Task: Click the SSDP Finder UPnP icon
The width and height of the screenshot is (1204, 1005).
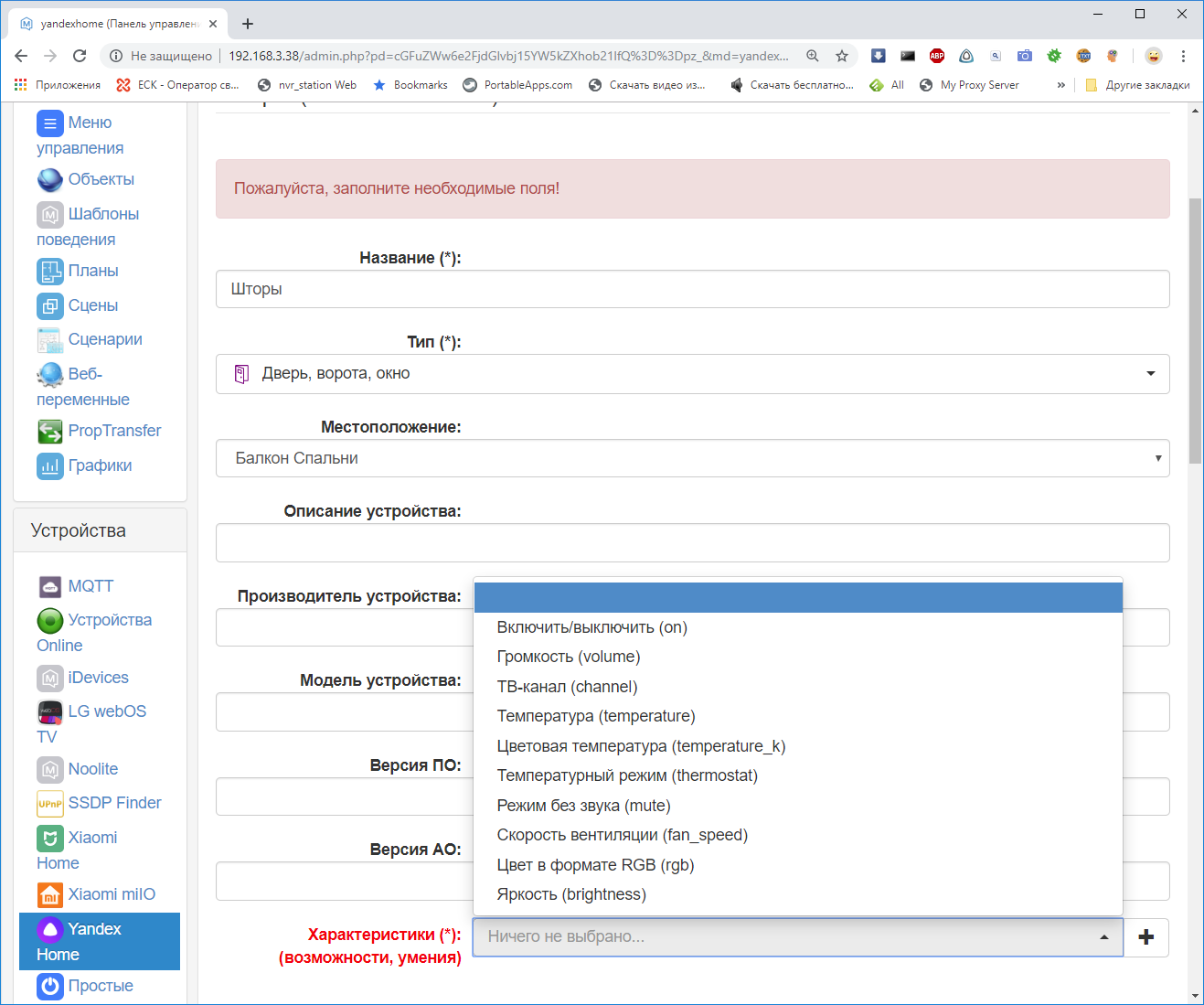Action: pyautogui.click(x=50, y=803)
